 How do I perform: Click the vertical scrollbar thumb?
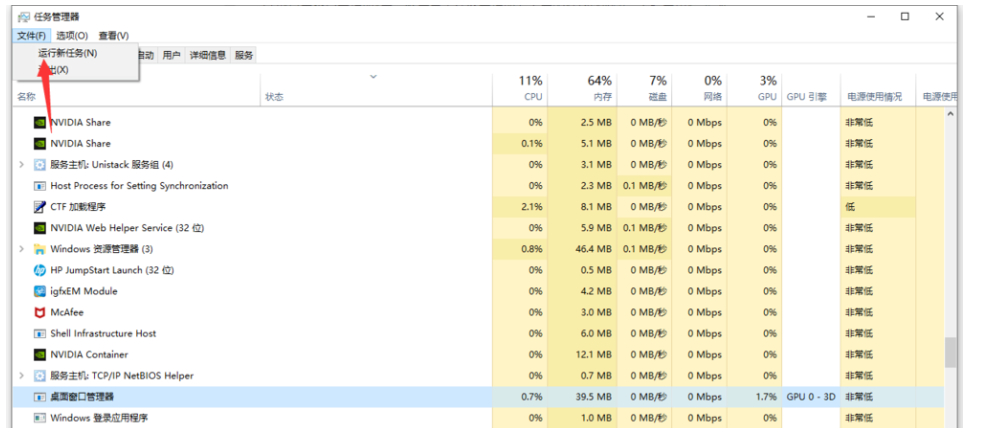(x=950, y=352)
